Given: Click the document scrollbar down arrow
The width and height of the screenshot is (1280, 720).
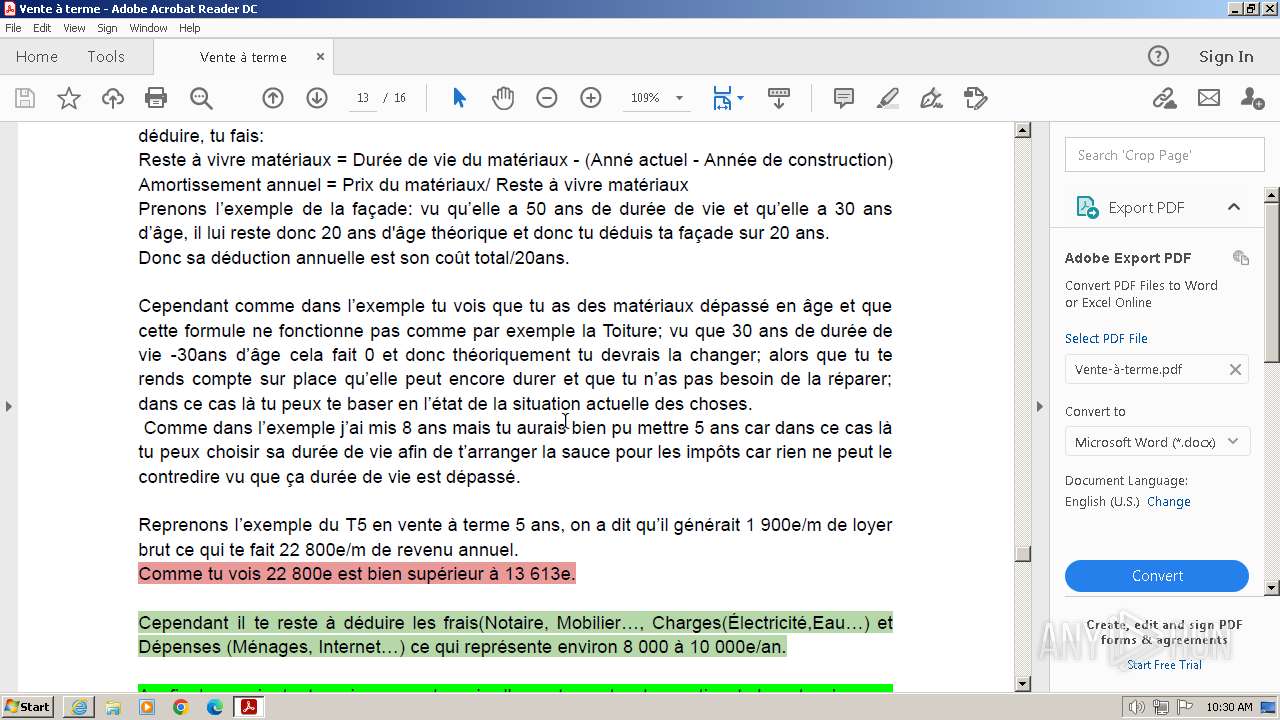Looking at the screenshot, I should (1023, 684).
